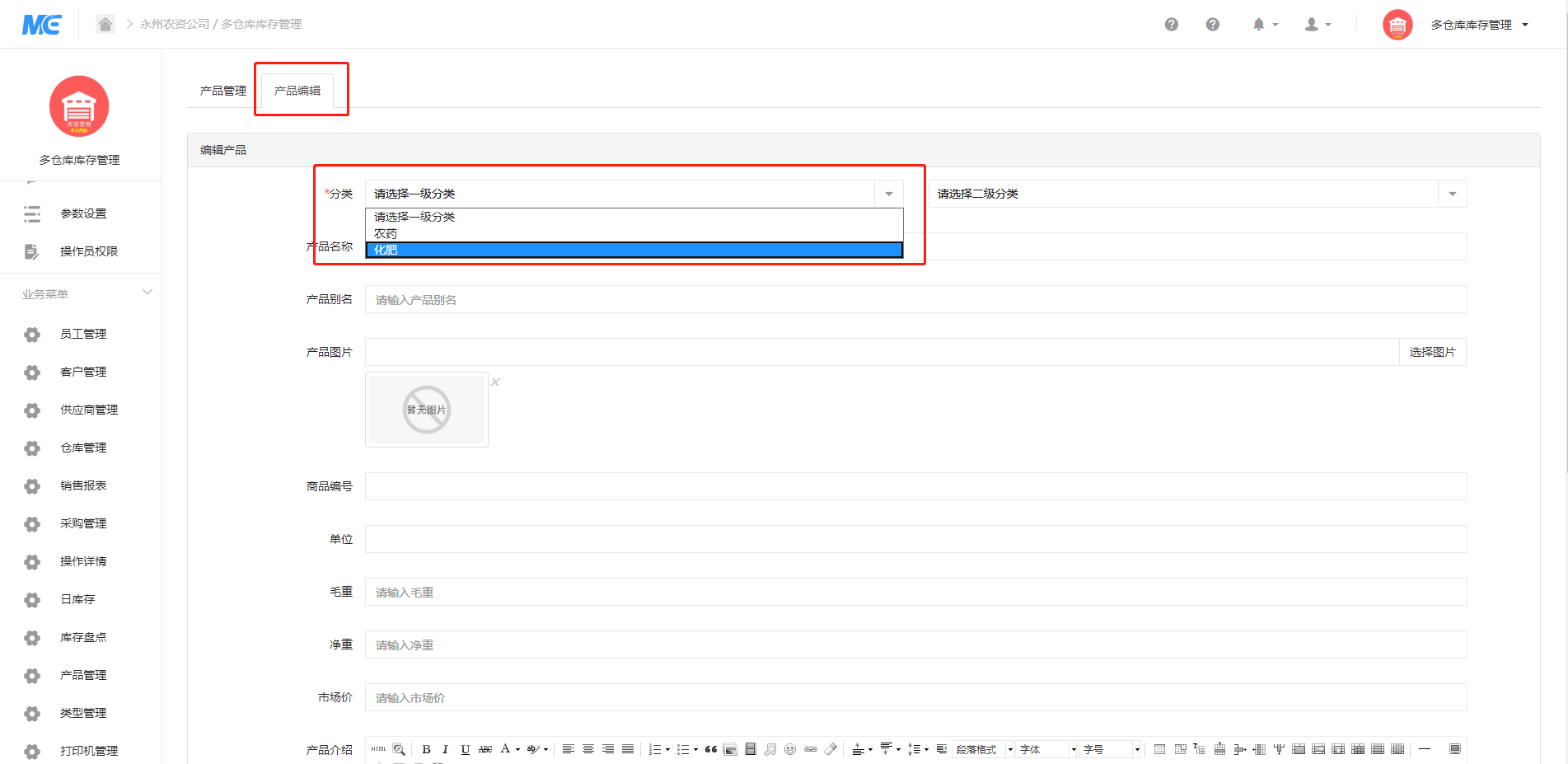Insert a hyperlink via the chain icon
The height and width of the screenshot is (764, 1568).
[x=811, y=749]
